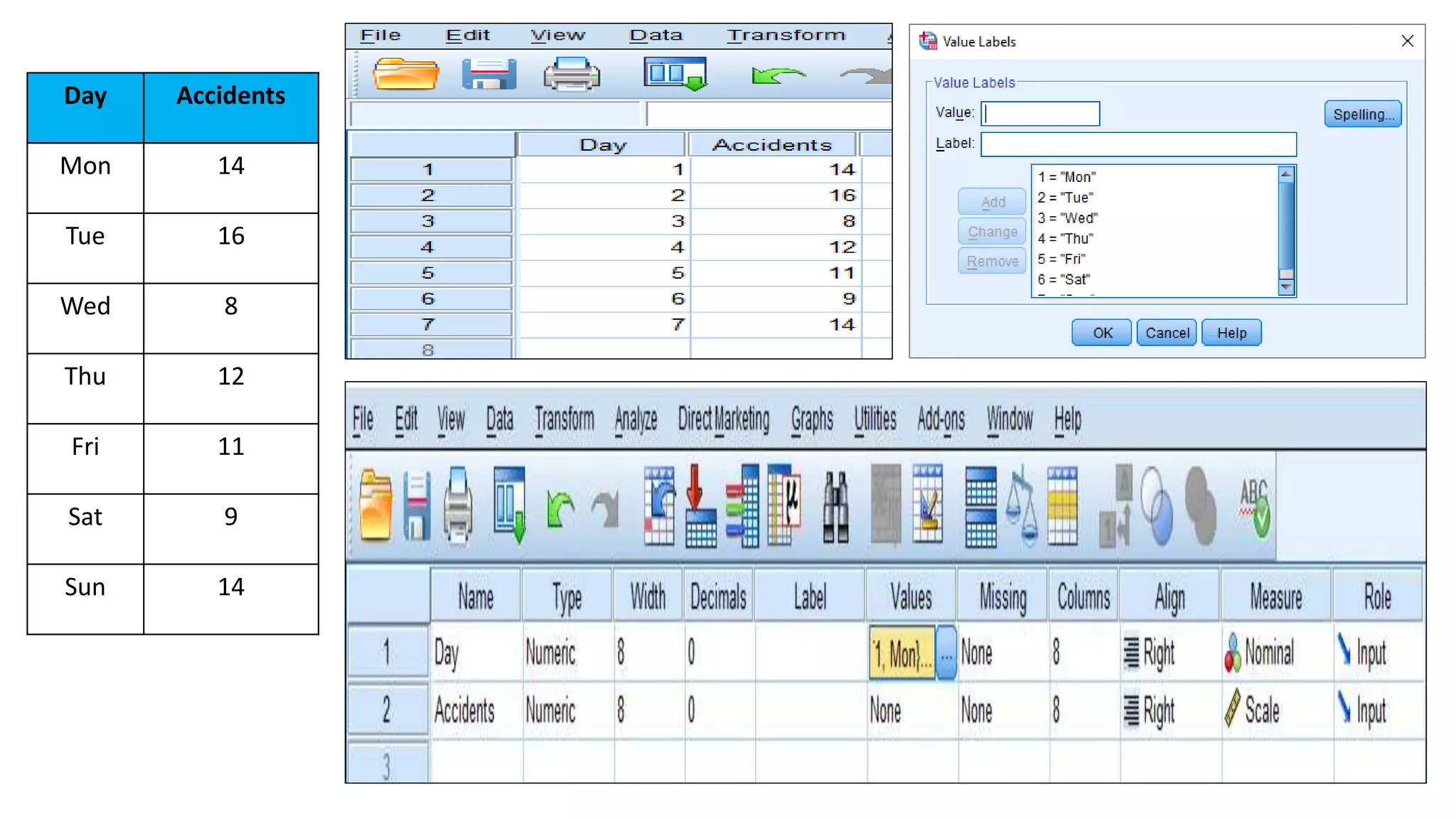Click the Print icon in upper toolbar
1456x819 pixels.
572,75
